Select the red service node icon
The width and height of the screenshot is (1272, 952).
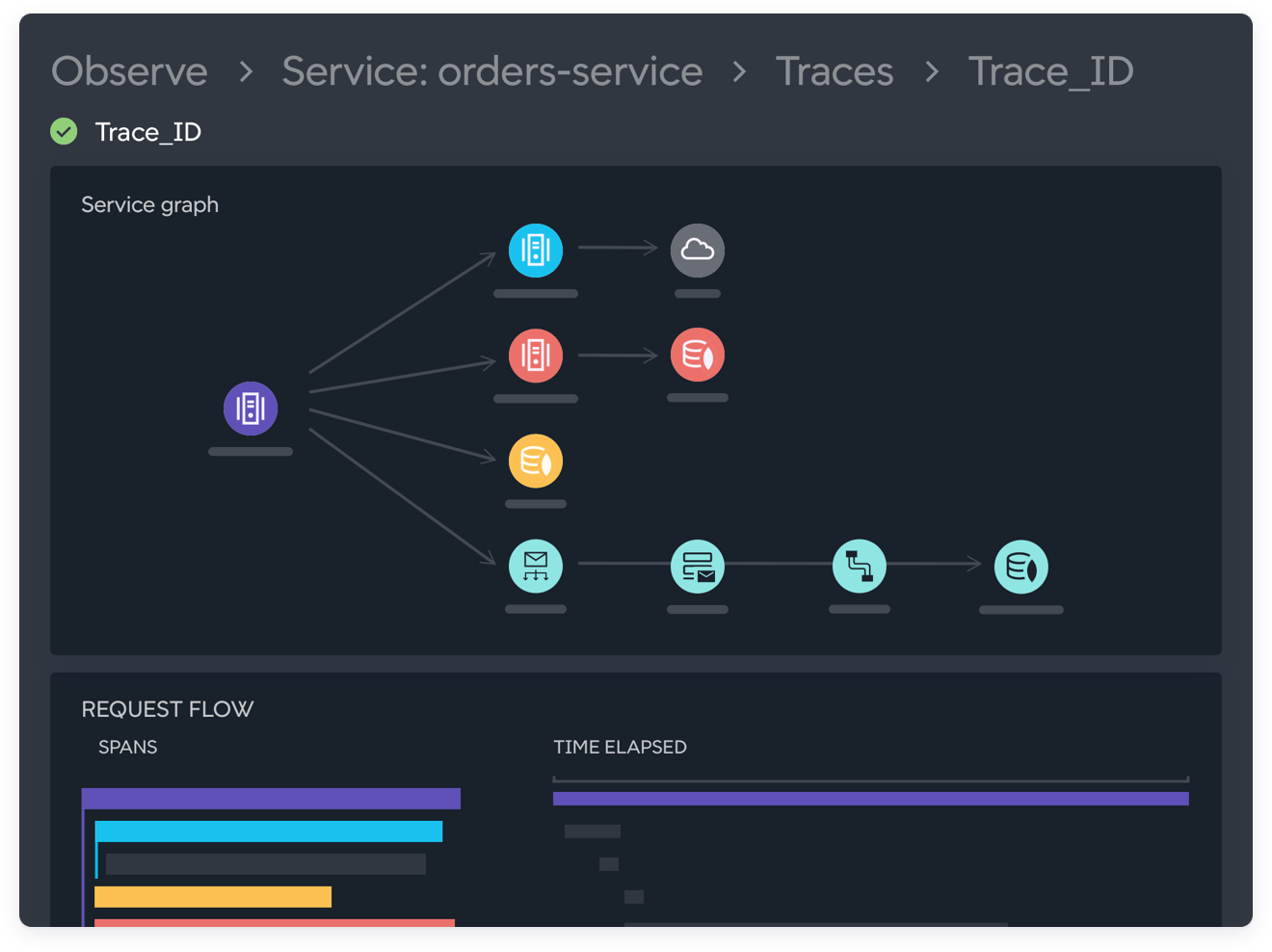536,356
